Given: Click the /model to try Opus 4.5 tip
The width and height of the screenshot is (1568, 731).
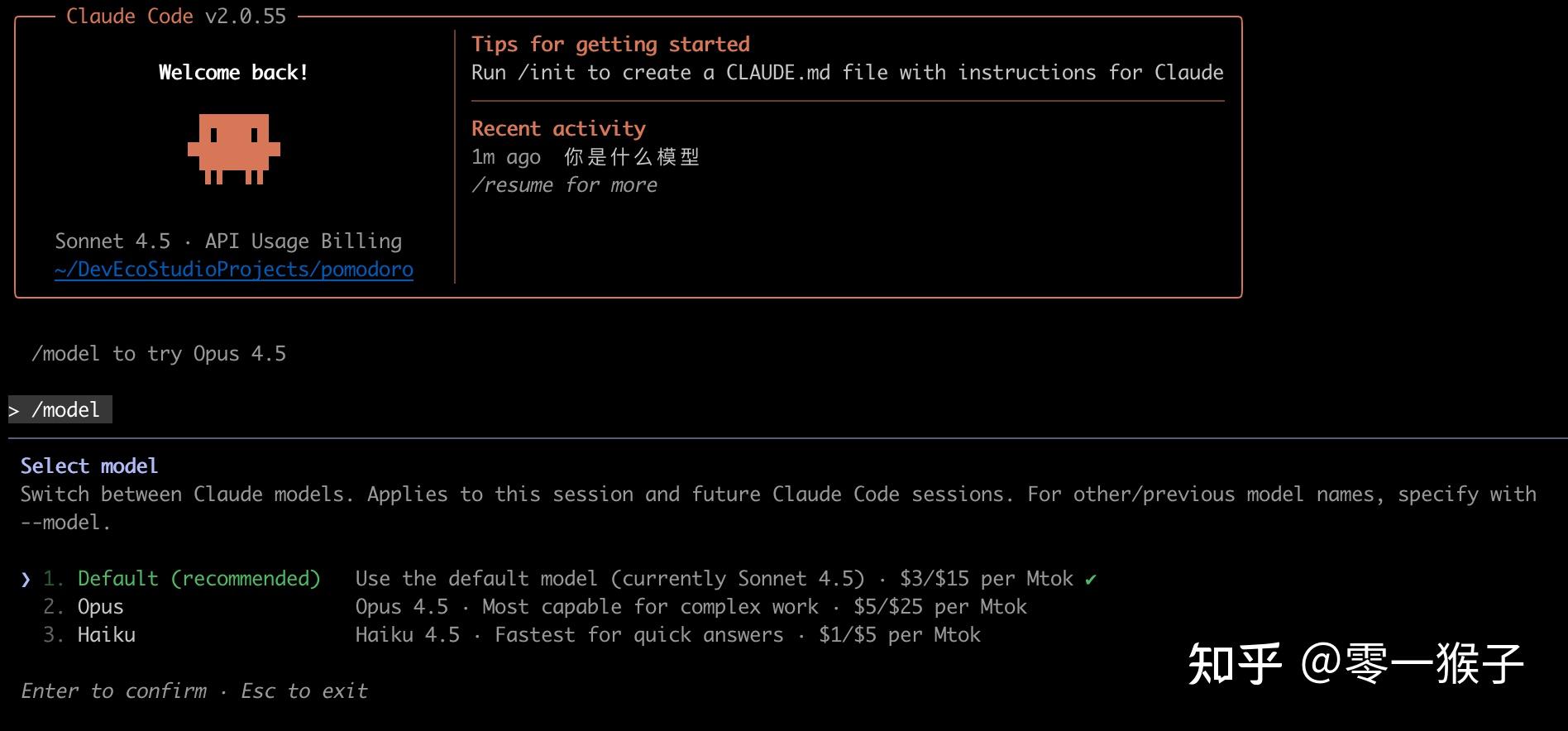Looking at the screenshot, I should pos(159,354).
